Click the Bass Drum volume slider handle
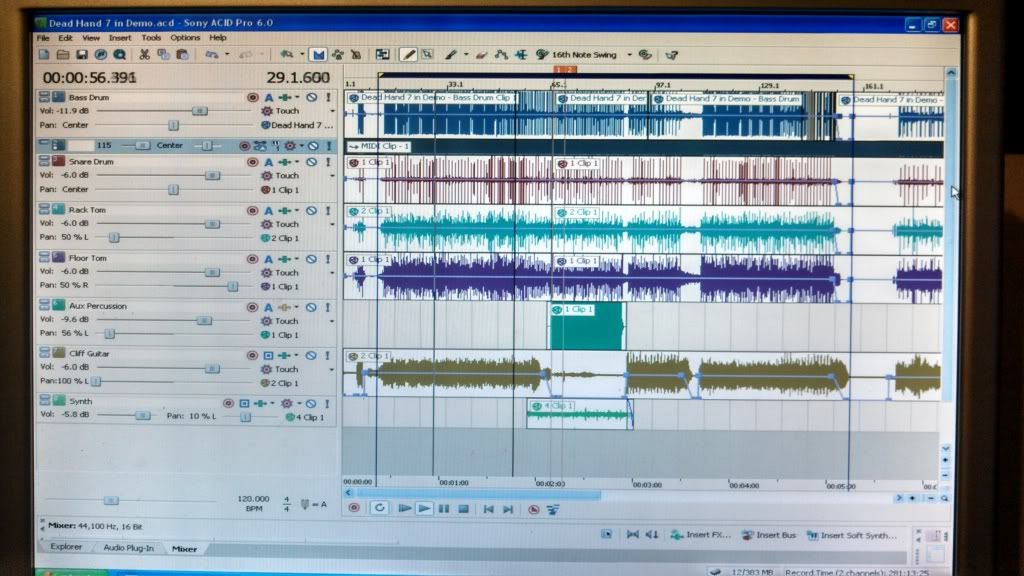The image size is (1024, 576). click(199, 111)
